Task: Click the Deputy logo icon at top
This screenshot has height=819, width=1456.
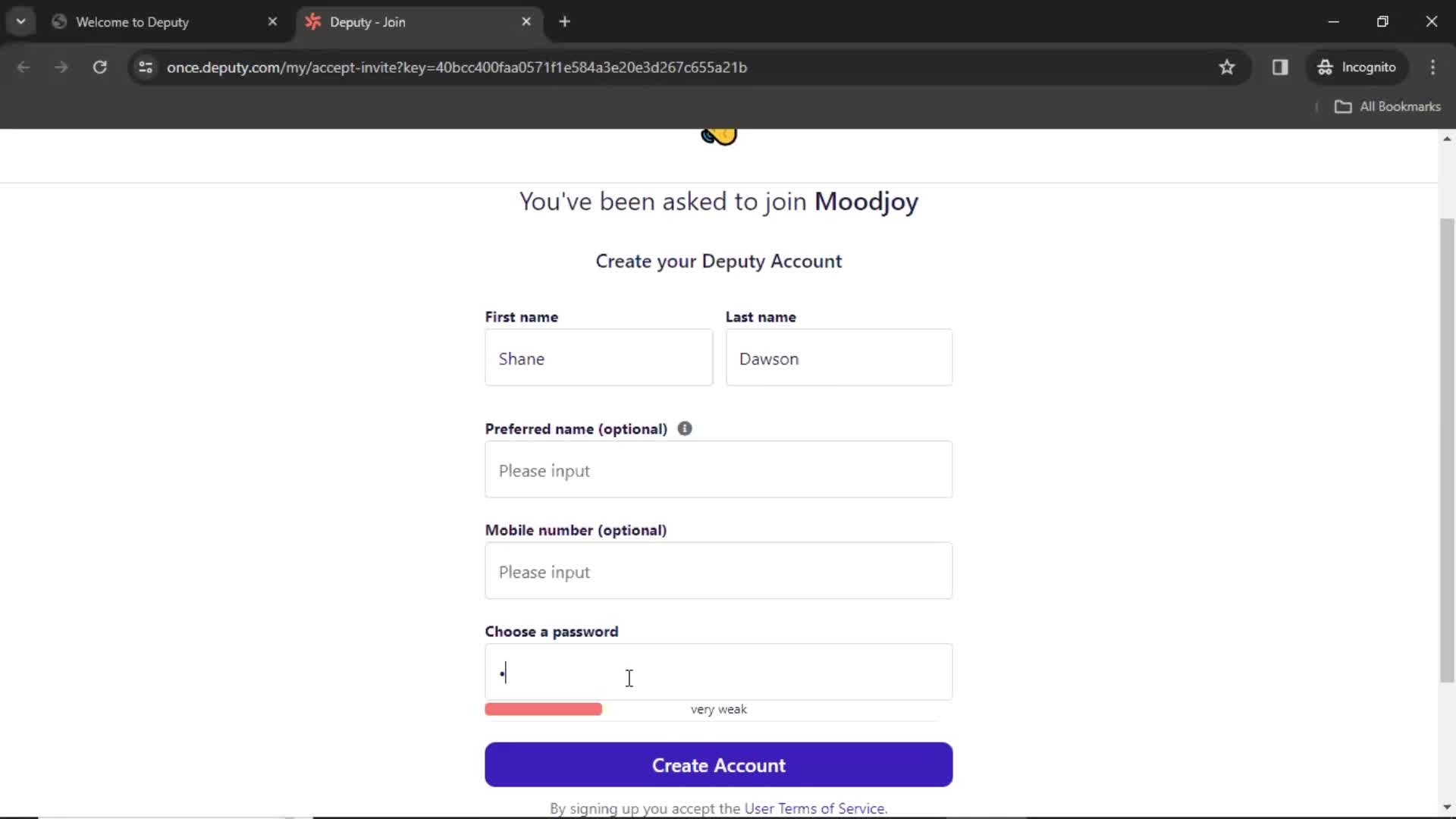Action: point(719,134)
